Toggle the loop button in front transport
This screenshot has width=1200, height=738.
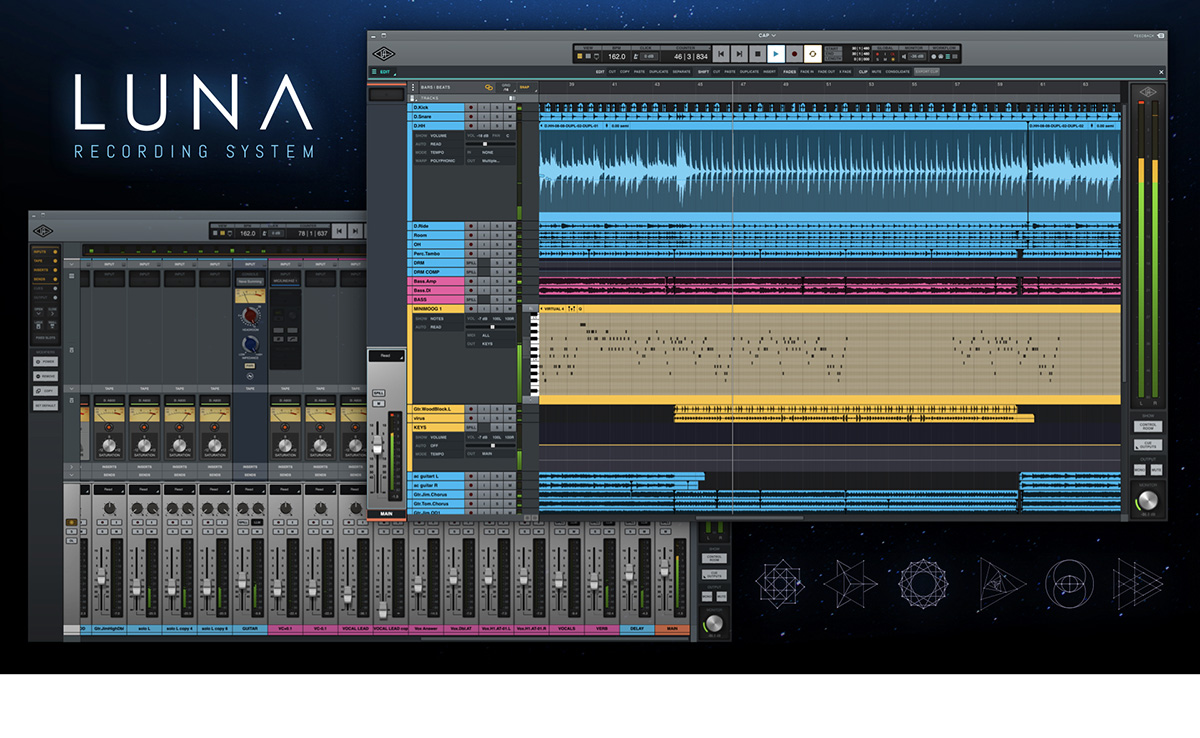click(813, 54)
